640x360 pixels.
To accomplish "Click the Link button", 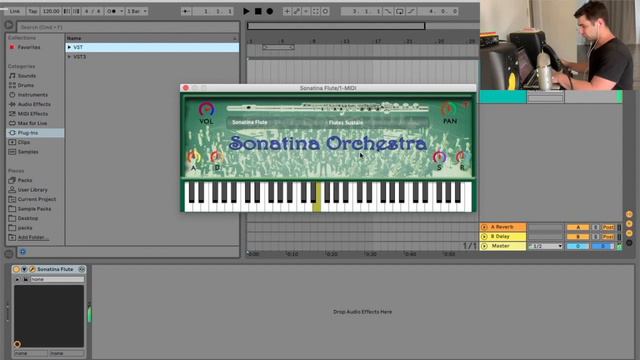I will [x=15, y=11].
